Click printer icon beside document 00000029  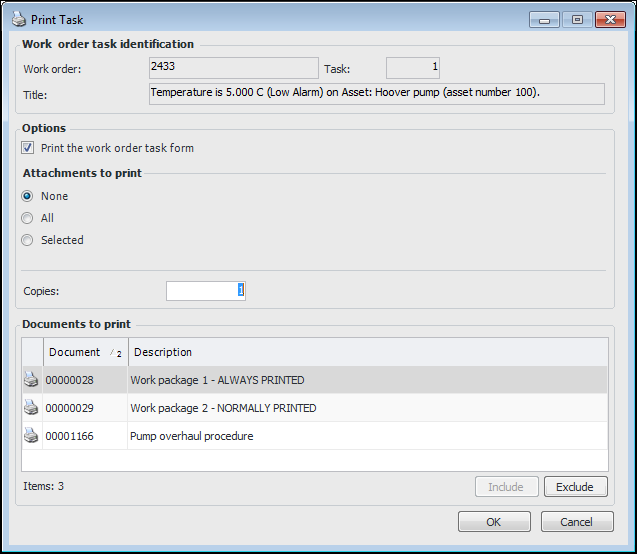tap(31, 407)
